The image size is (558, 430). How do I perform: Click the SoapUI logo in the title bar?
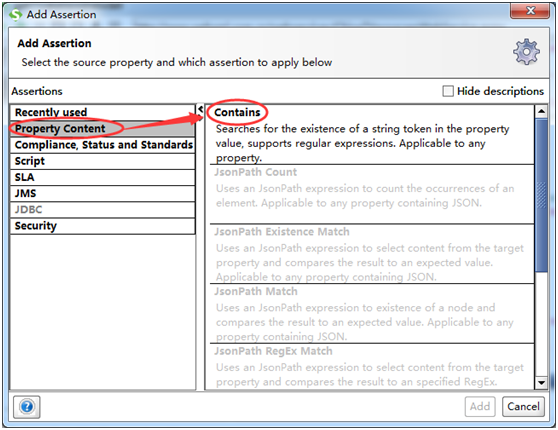(x=15, y=15)
